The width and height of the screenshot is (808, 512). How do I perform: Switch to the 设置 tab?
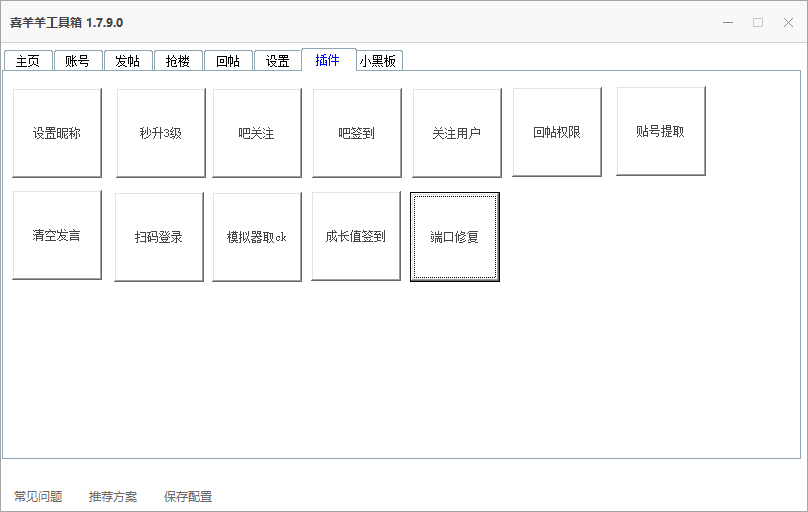pos(277,61)
